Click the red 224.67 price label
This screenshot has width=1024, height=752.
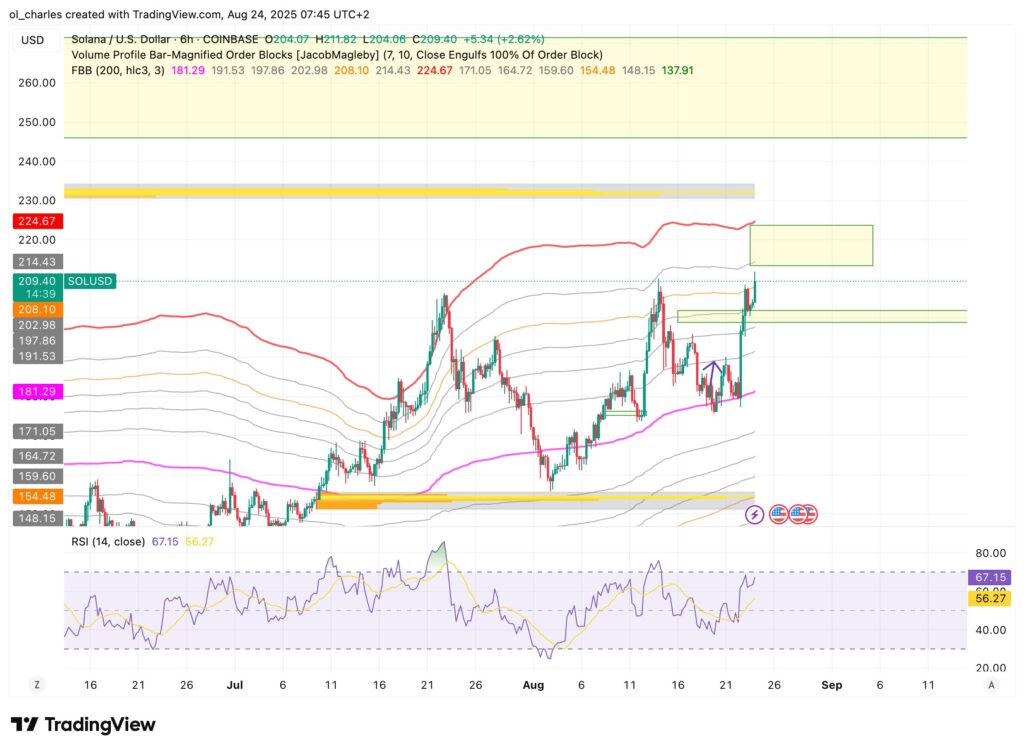coord(35,221)
